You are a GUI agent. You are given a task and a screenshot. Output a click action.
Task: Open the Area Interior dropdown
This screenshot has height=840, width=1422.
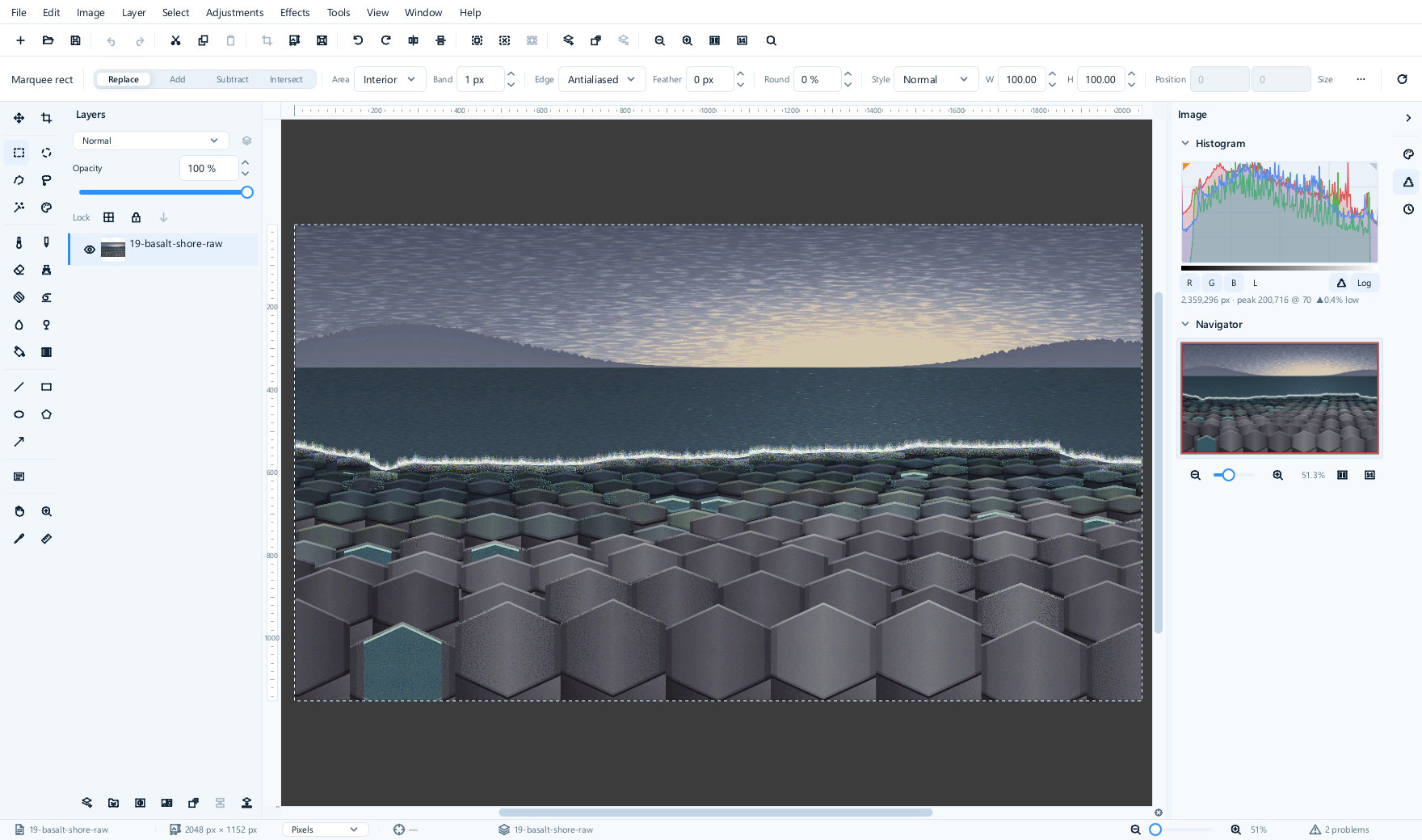point(389,79)
